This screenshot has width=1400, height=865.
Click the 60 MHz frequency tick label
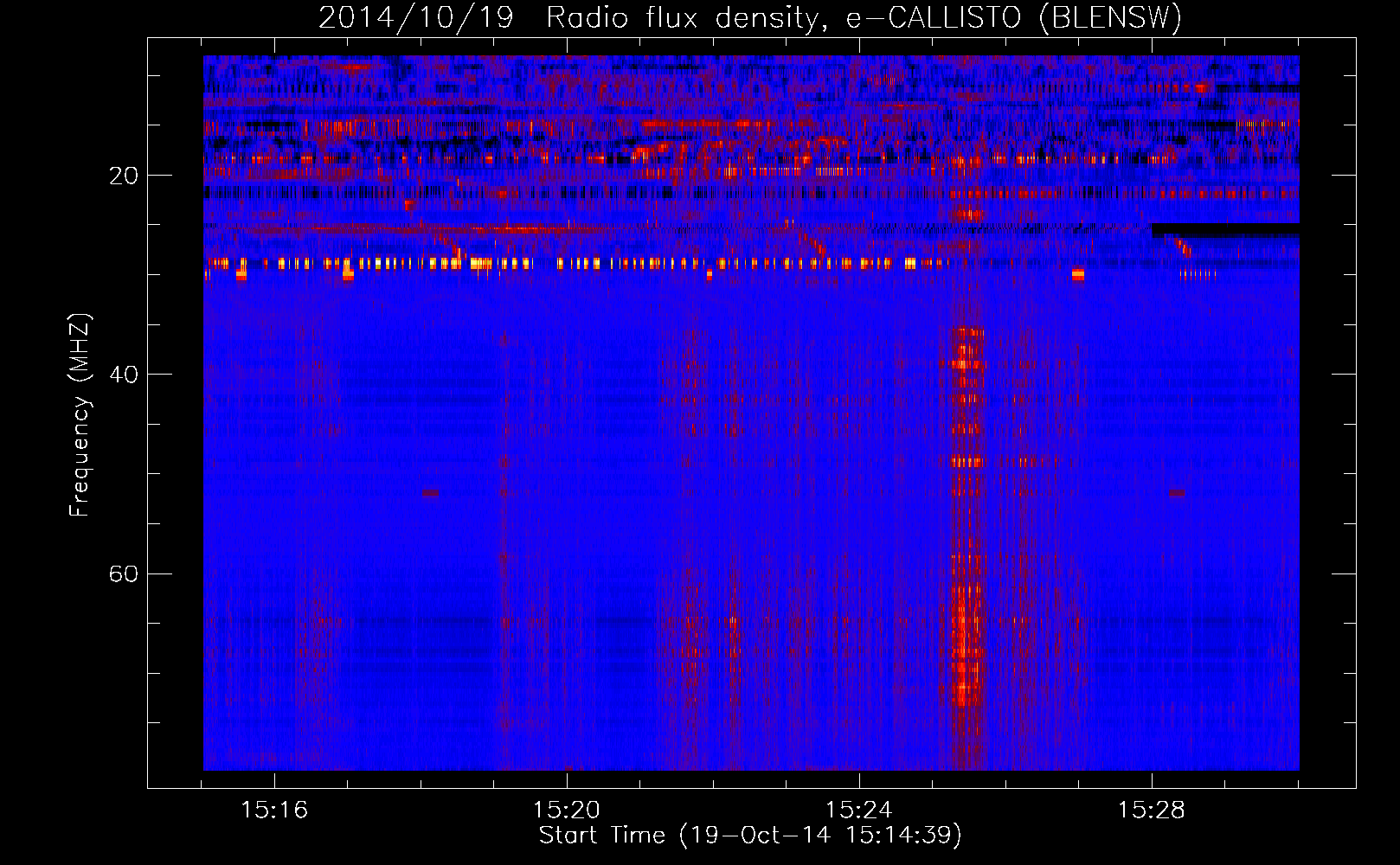click(x=124, y=573)
